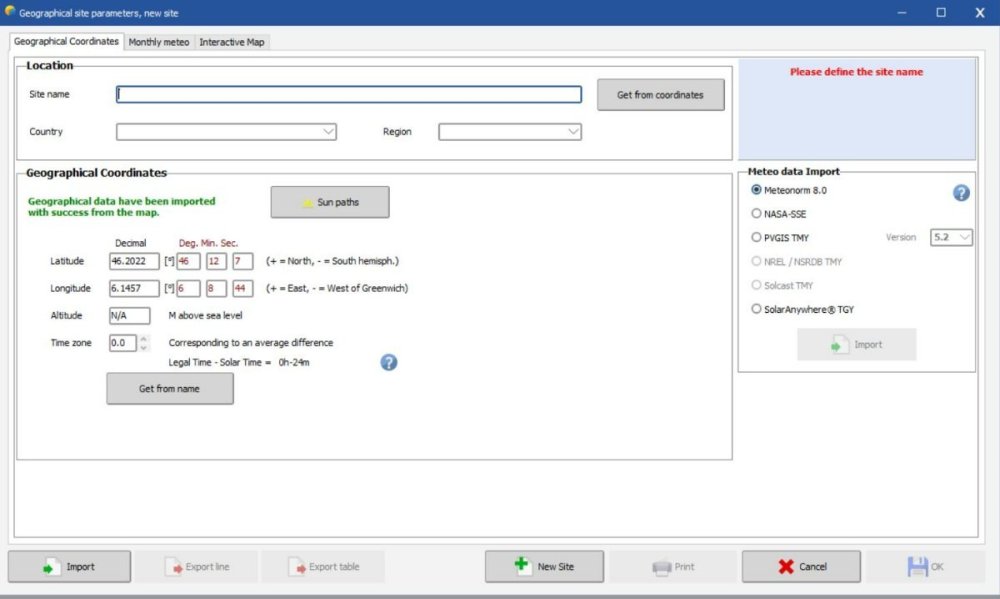Click the Get from name button

pyautogui.click(x=170, y=389)
